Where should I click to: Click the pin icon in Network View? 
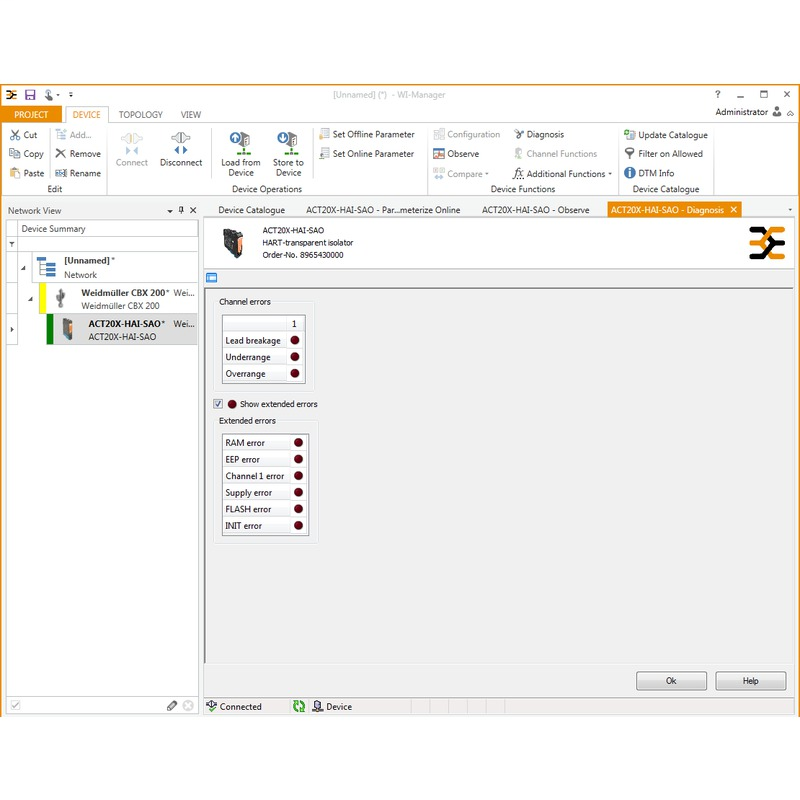pos(181,210)
